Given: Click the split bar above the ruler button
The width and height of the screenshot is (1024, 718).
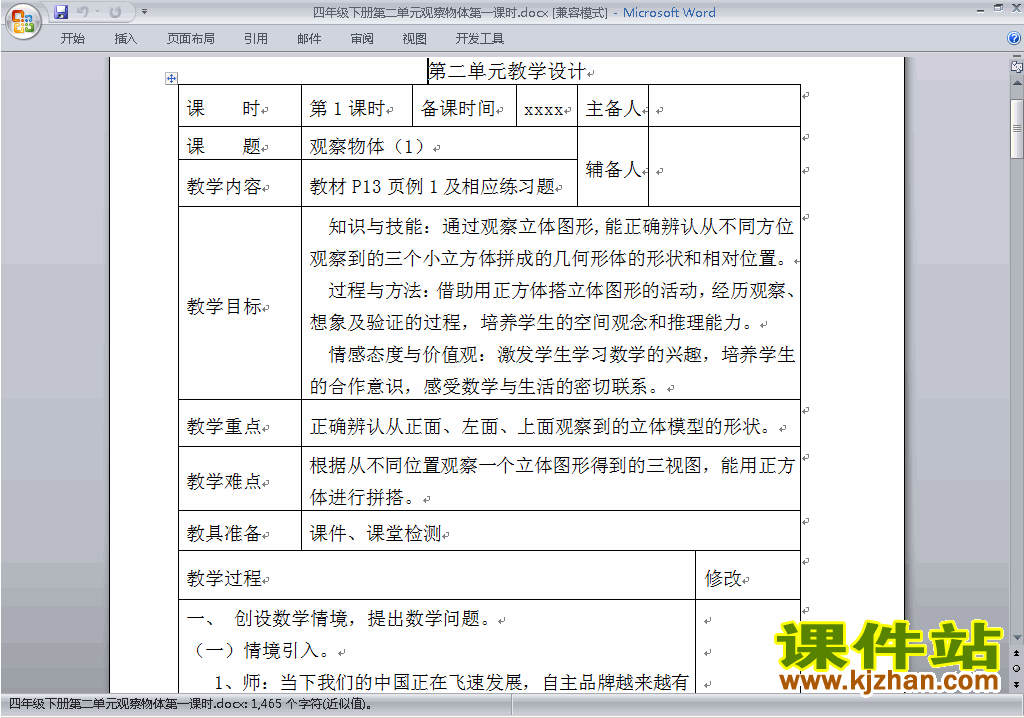Looking at the screenshot, I should pyautogui.click(x=1016, y=57).
